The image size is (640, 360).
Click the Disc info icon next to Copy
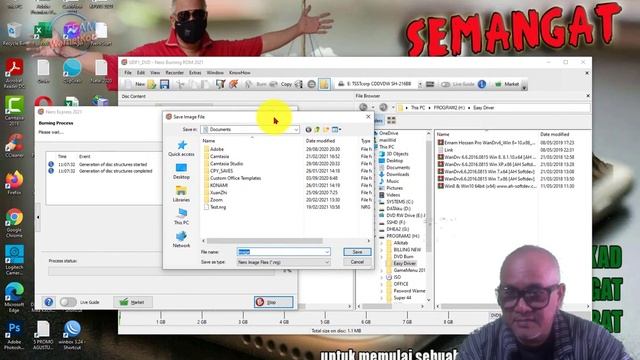(x=299, y=84)
